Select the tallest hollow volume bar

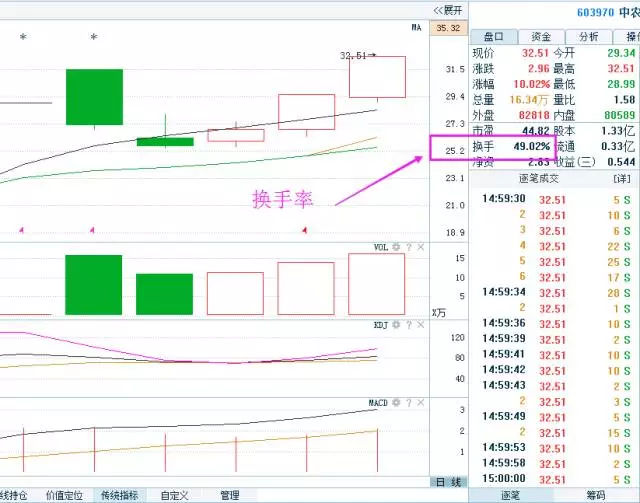[x=377, y=284]
